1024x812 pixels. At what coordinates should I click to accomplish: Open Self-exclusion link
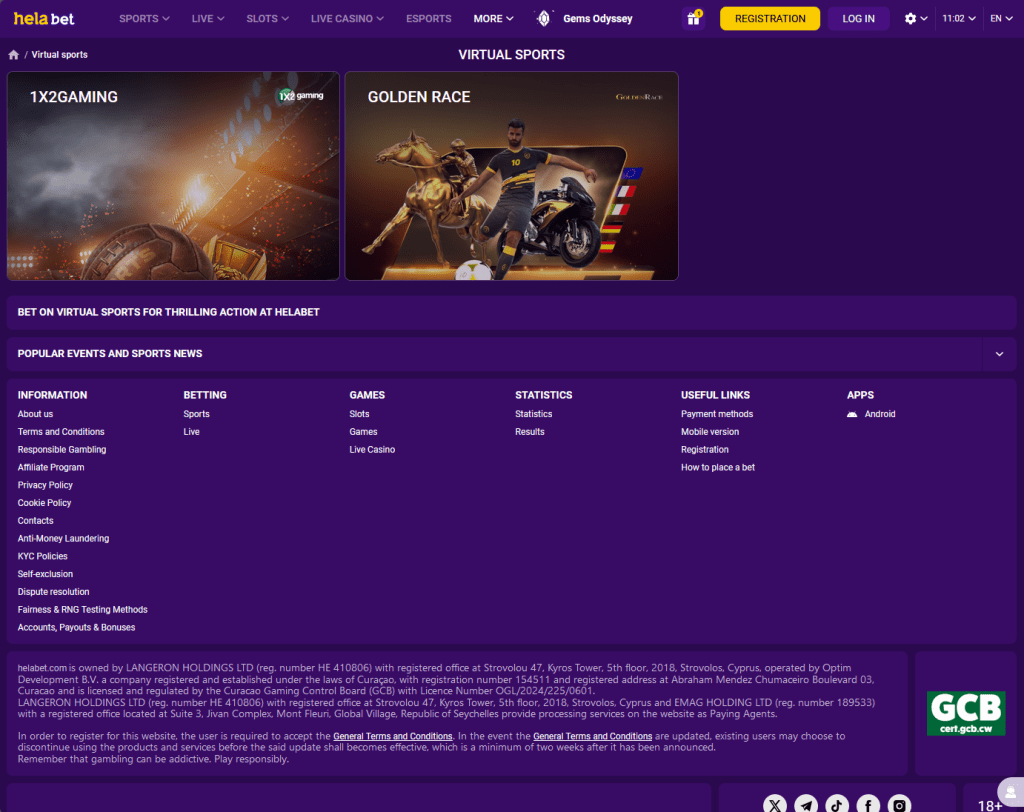click(45, 574)
